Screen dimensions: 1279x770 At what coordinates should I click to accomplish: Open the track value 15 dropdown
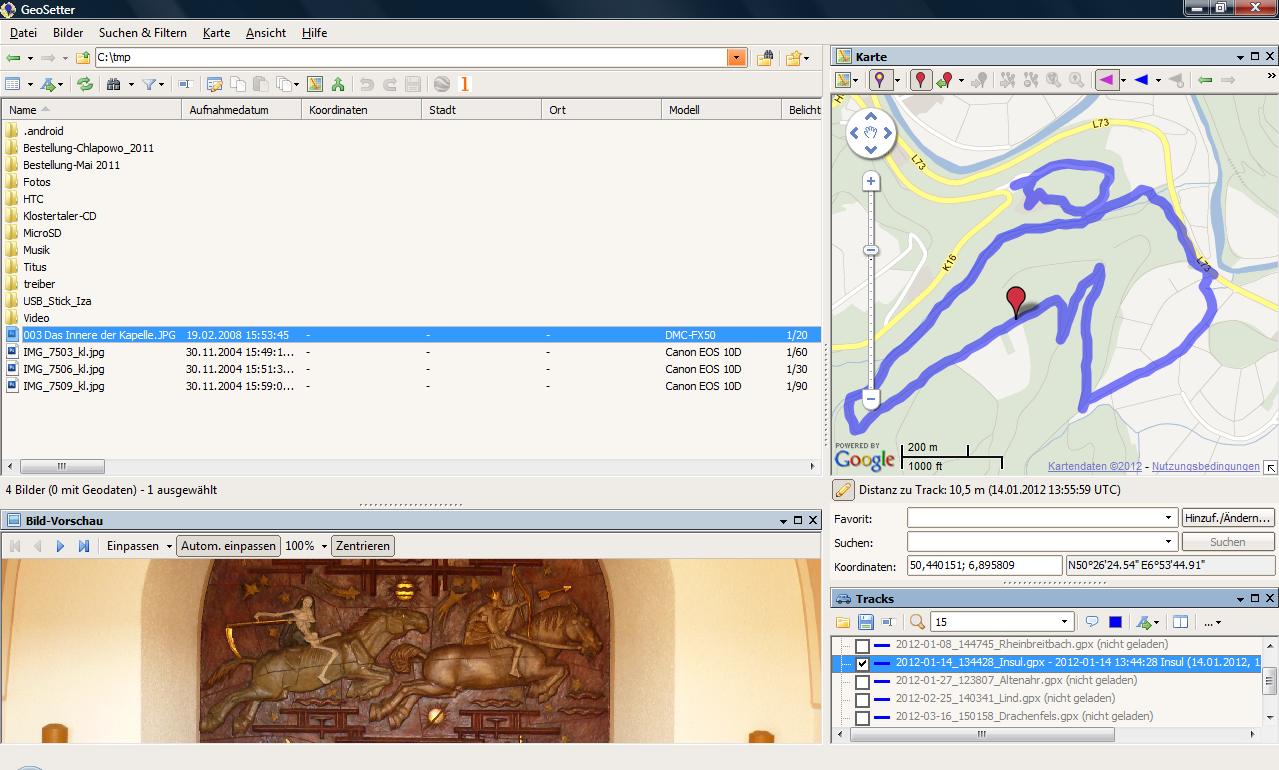coord(1065,622)
